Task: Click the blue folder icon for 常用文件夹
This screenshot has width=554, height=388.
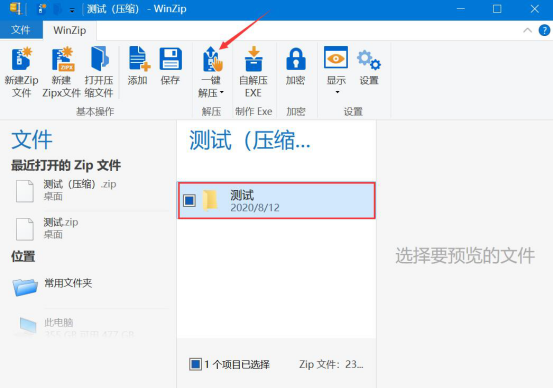Action: [x=25, y=287]
